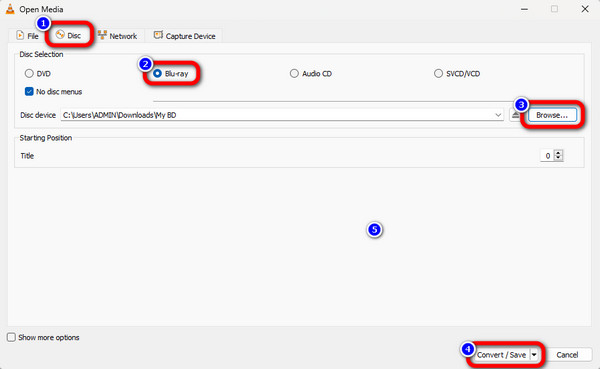Click the eject disc icon
The height and width of the screenshot is (369, 600).
click(x=516, y=115)
